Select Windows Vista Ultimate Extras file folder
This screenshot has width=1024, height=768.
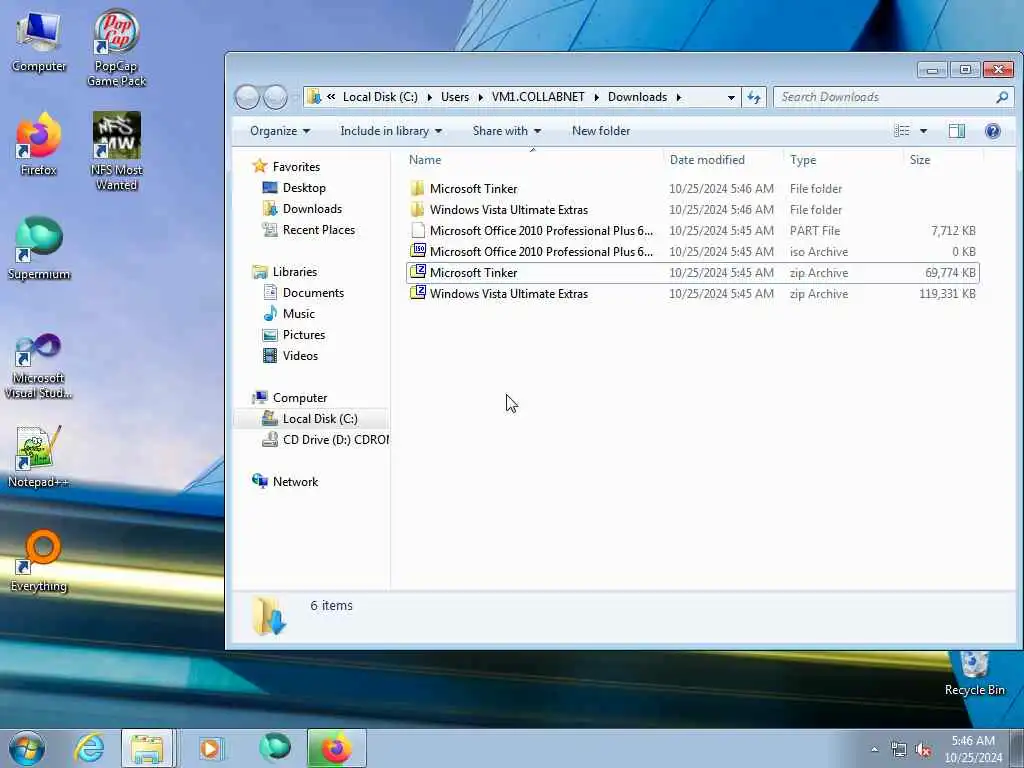pos(692,210)
